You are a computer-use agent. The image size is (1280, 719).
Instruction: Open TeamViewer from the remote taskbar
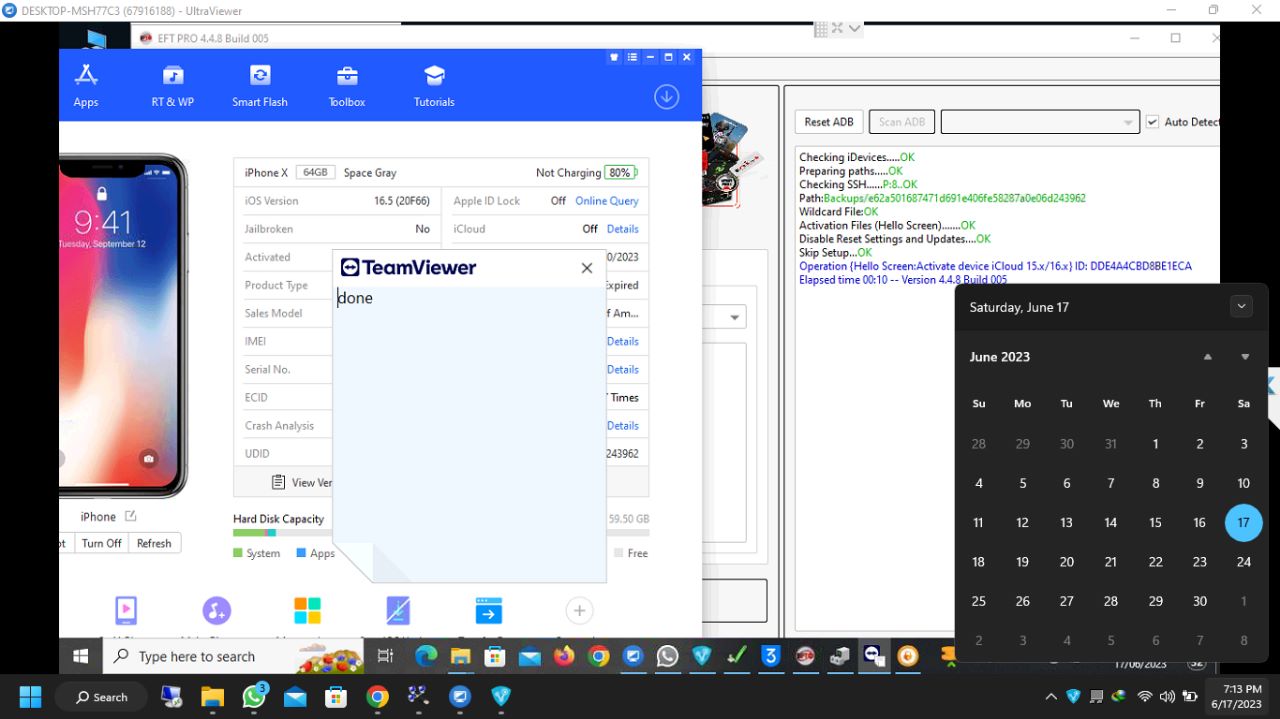click(x=874, y=656)
